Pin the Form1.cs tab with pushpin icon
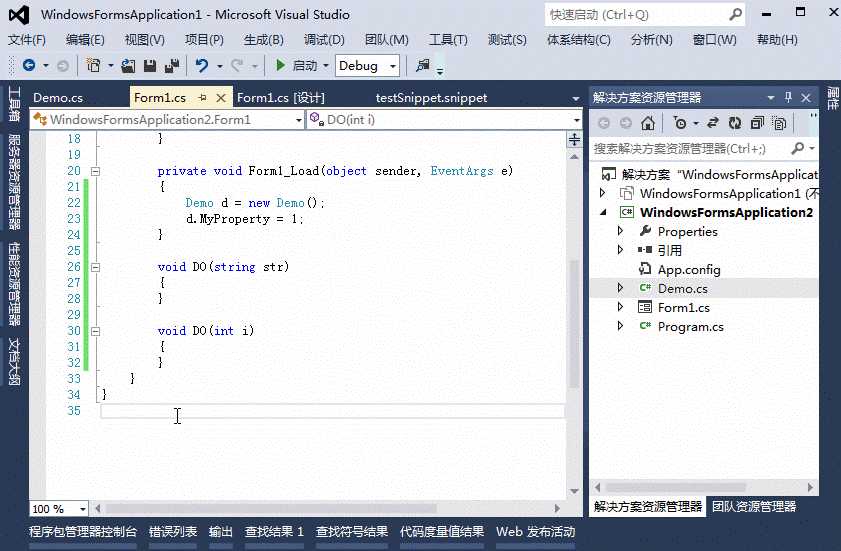The width and height of the screenshot is (841, 551). click(202, 98)
